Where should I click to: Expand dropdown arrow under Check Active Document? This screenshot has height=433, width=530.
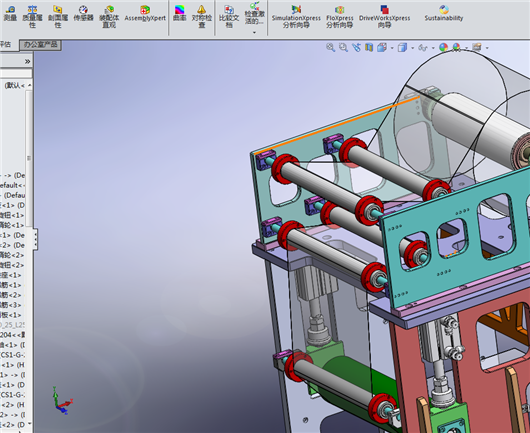pyautogui.click(x=254, y=32)
